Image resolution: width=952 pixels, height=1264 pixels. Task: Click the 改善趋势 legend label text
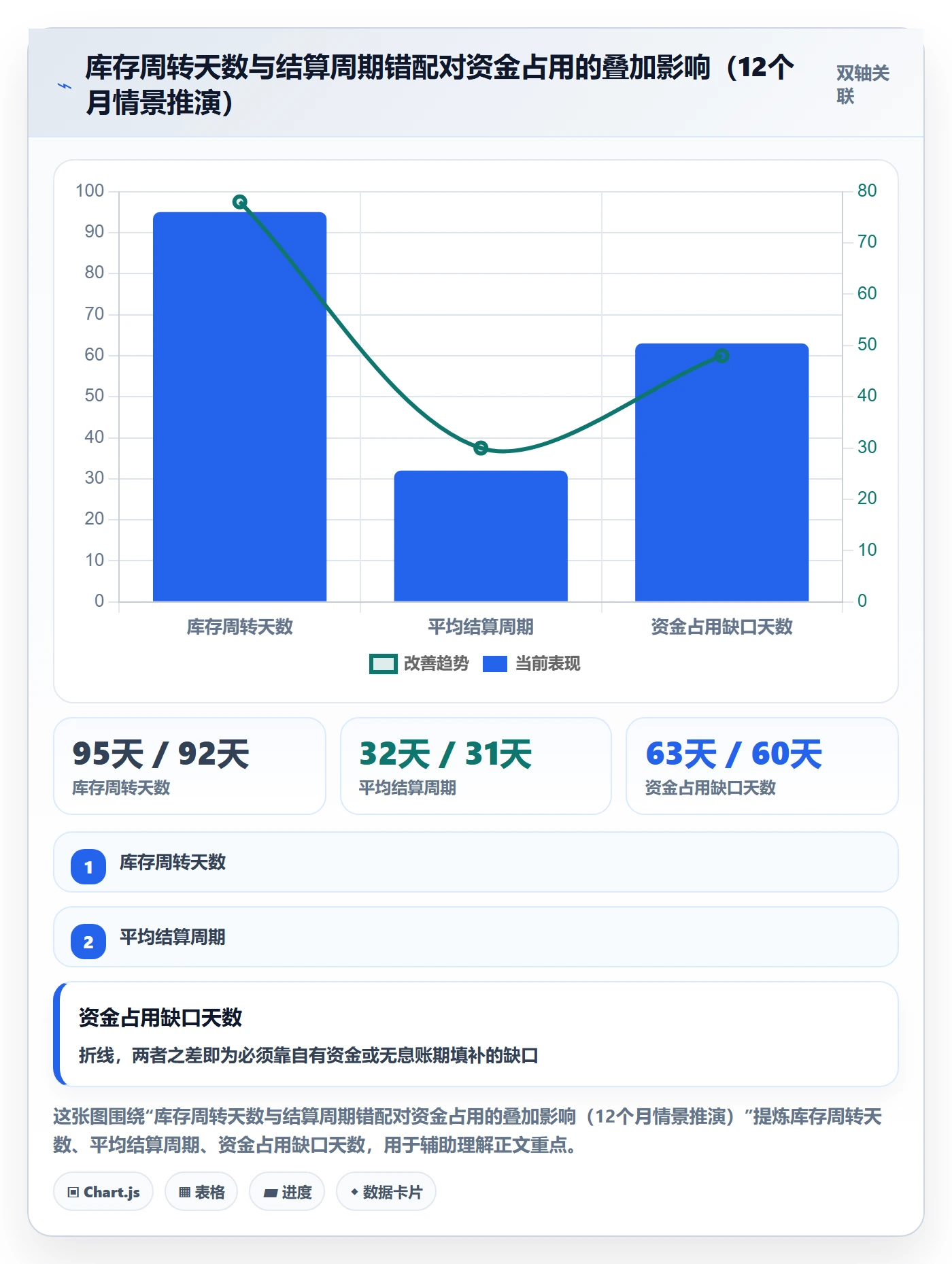tap(437, 663)
